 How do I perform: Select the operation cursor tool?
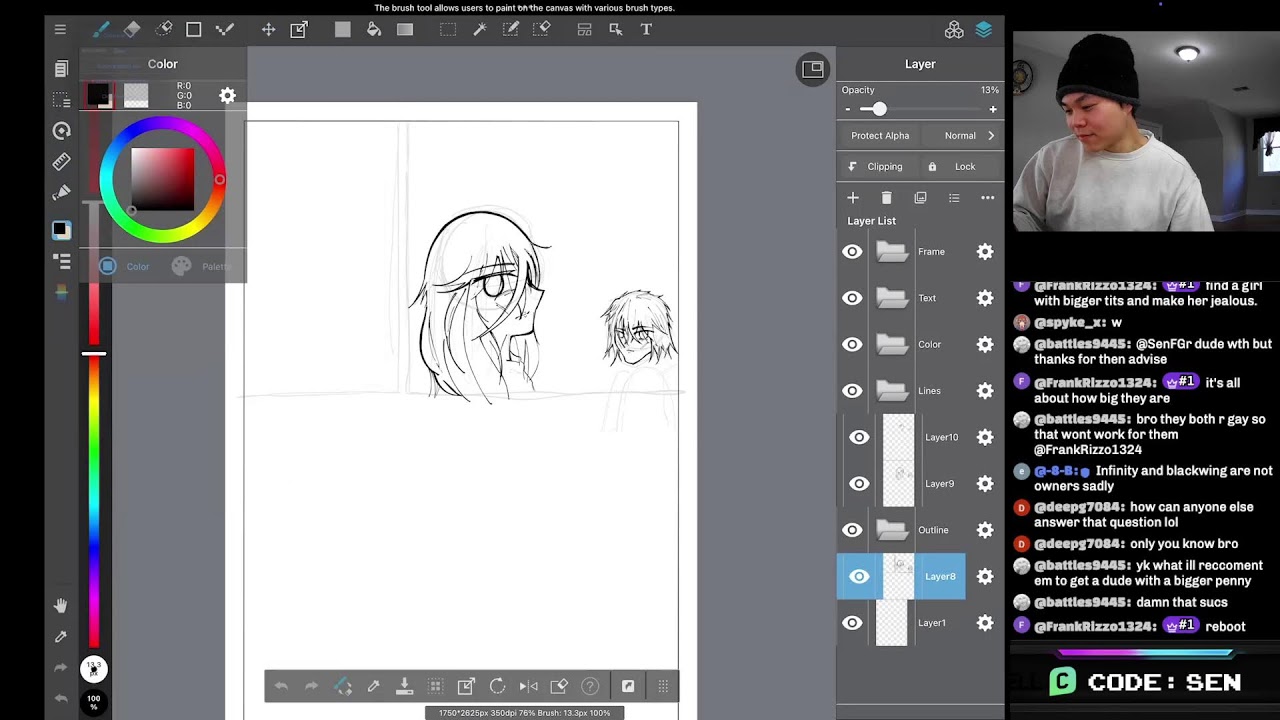tap(616, 30)
